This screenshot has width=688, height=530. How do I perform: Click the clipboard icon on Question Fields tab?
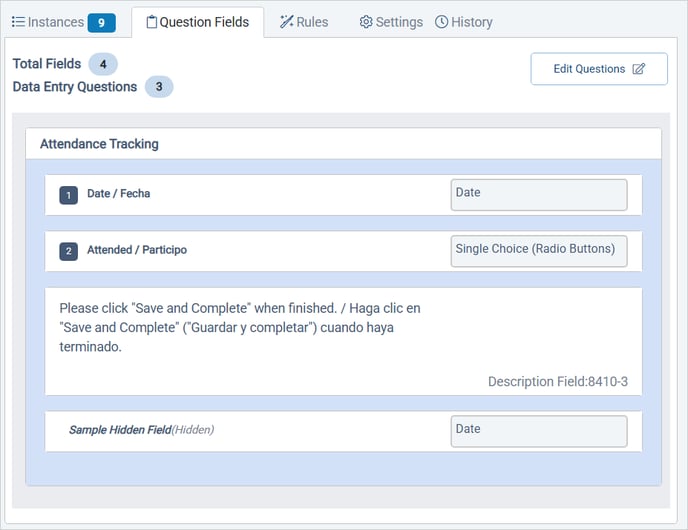(151, 22)
